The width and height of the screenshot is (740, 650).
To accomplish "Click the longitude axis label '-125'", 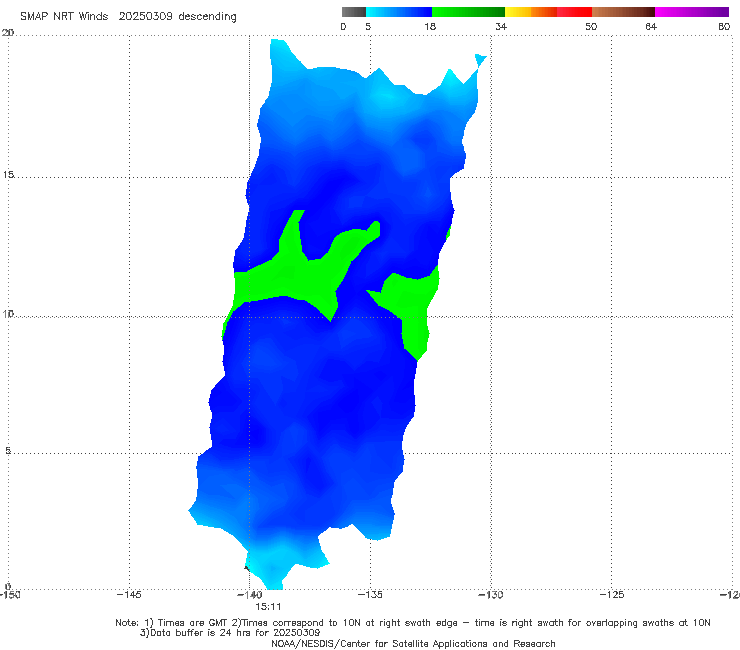I will coord(612,595).
